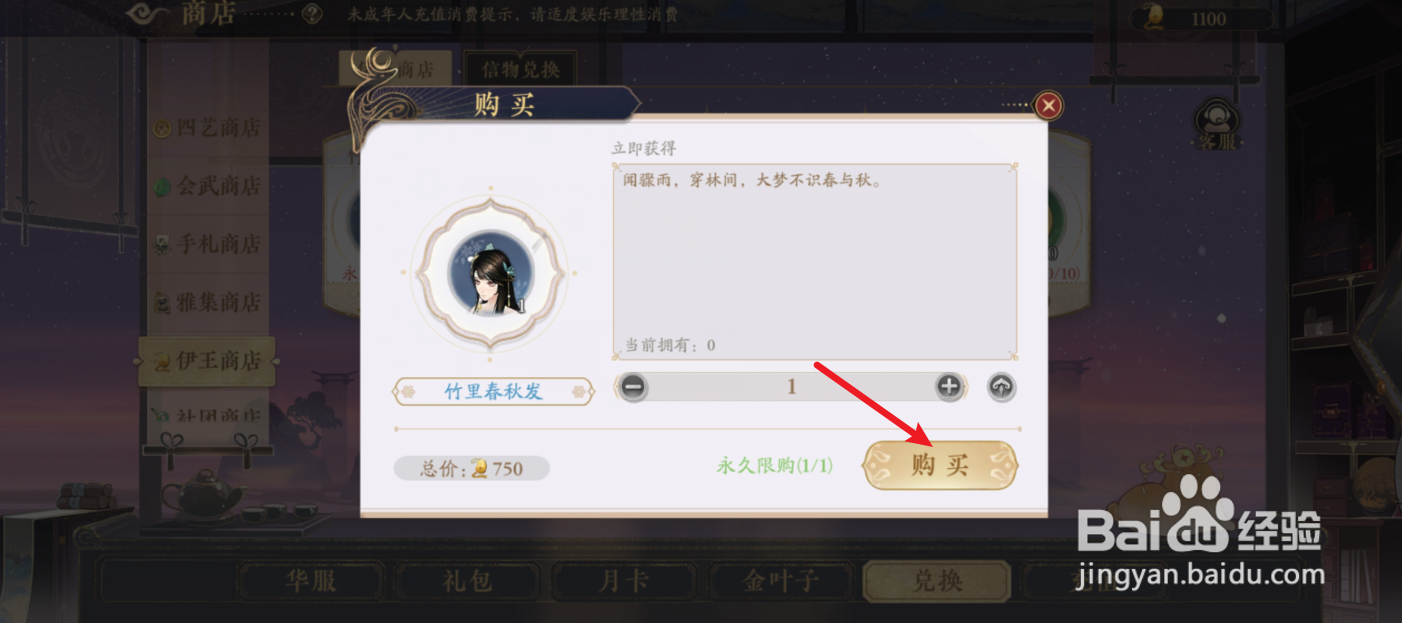
Task: Select the 兑换 bottom tab
Action: [x=937, y=581]
